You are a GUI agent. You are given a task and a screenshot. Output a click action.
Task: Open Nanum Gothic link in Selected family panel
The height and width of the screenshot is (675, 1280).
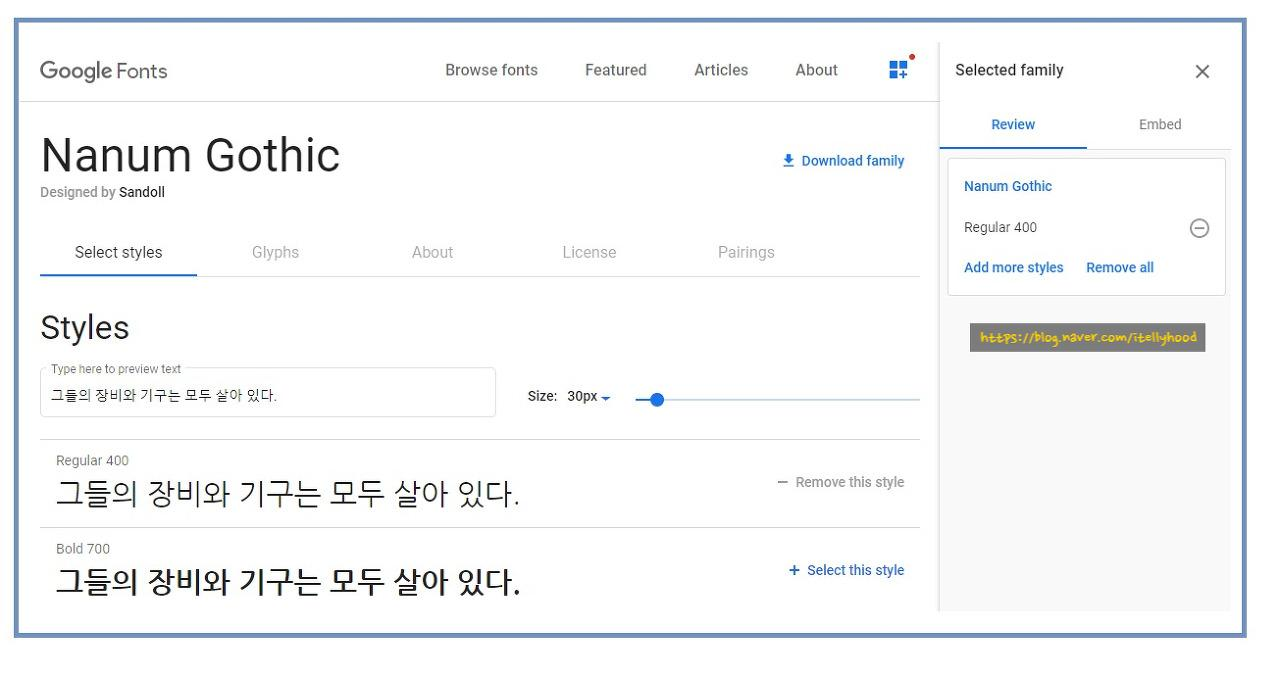(x=1008, y=186)
